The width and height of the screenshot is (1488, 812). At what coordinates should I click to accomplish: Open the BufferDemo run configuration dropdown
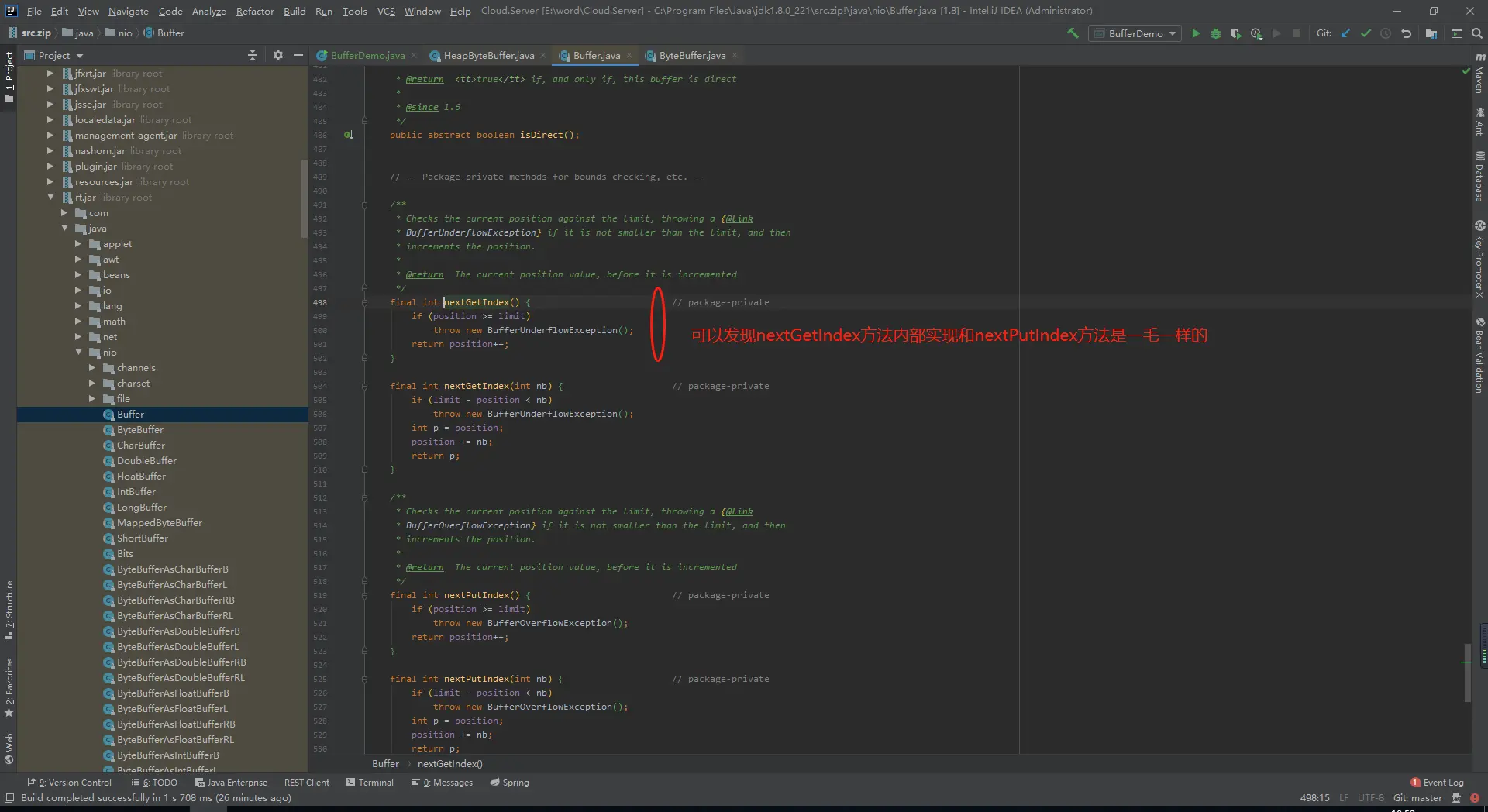1135,33
